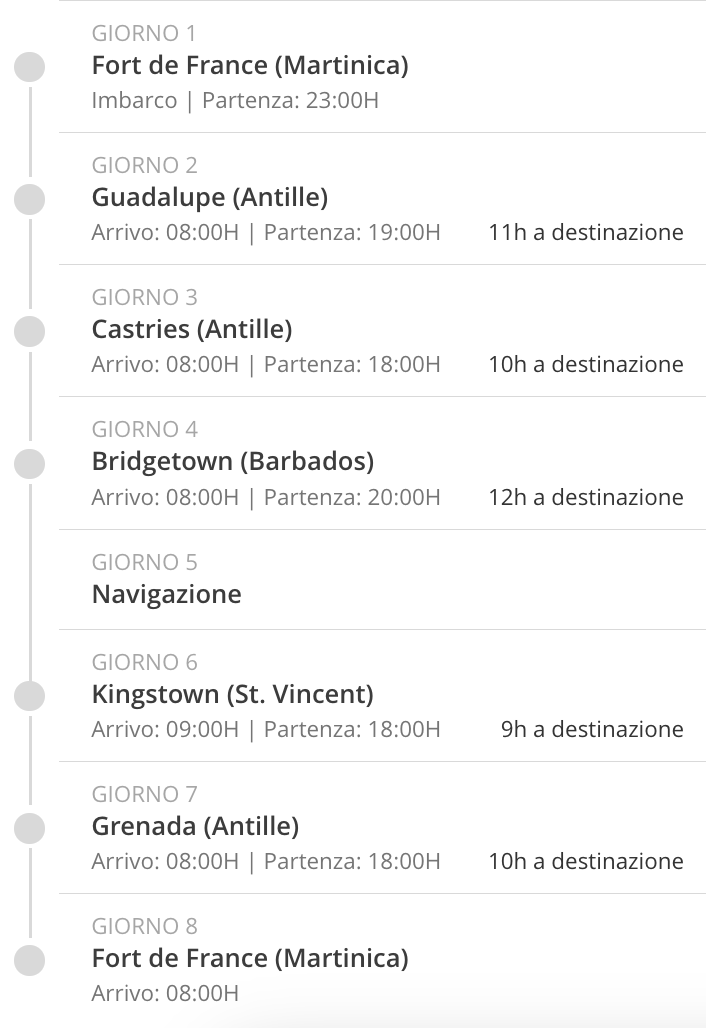Open the Kingstown (St. Vincent) stop title

(232, 694)
